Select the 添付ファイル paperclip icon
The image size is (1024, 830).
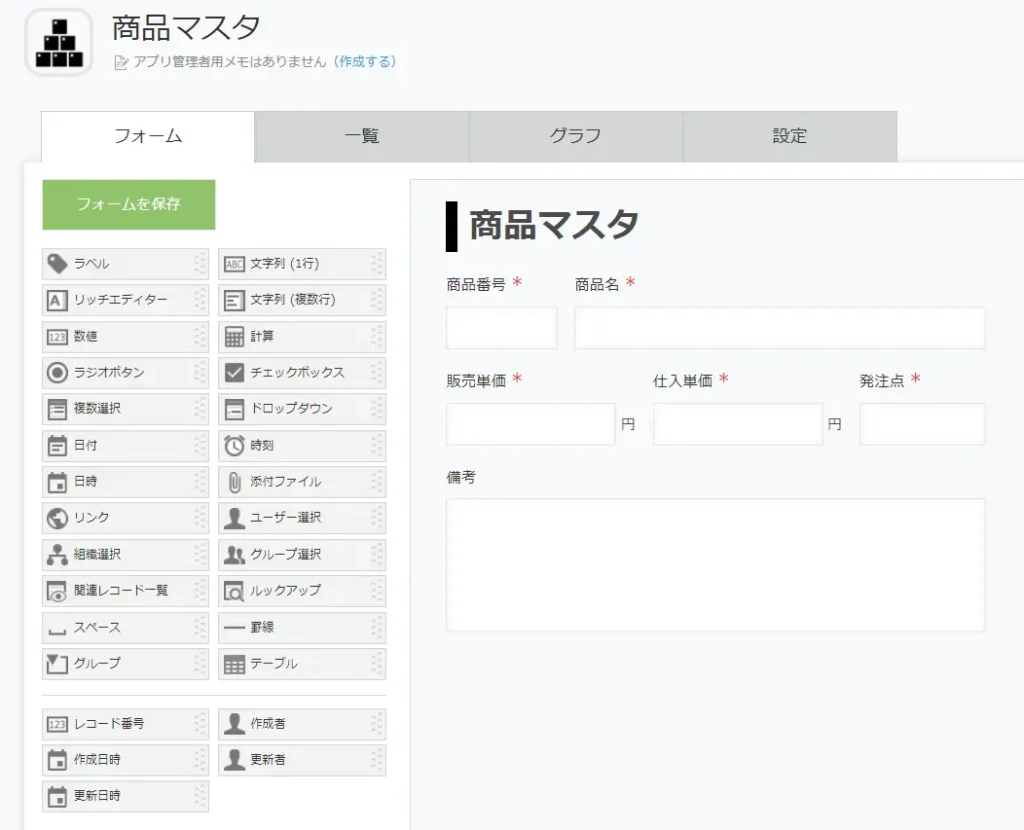click(x=234, y=482)
